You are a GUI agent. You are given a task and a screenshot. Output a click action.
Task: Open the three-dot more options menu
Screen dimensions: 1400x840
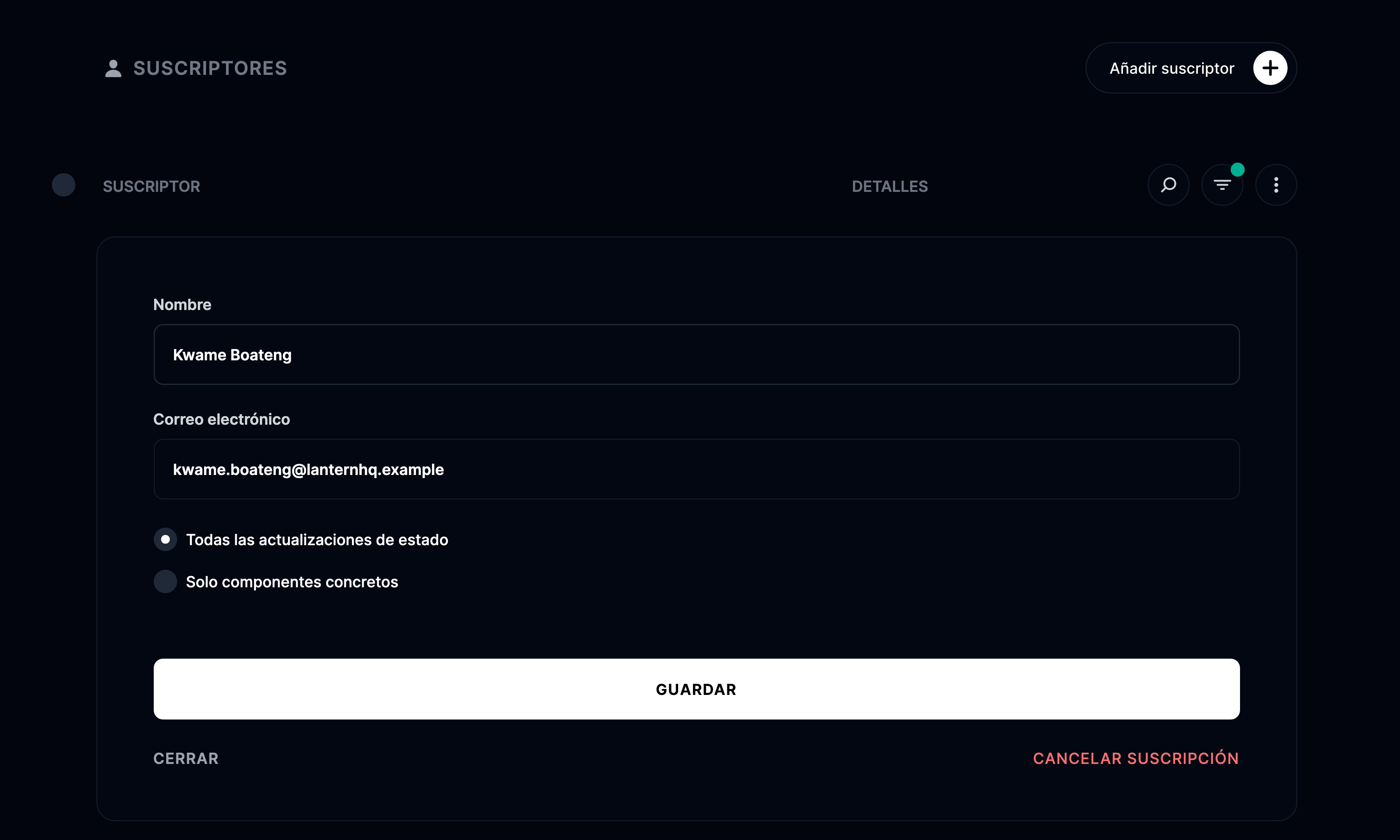pyautogui.click(x=1276, y=185)
